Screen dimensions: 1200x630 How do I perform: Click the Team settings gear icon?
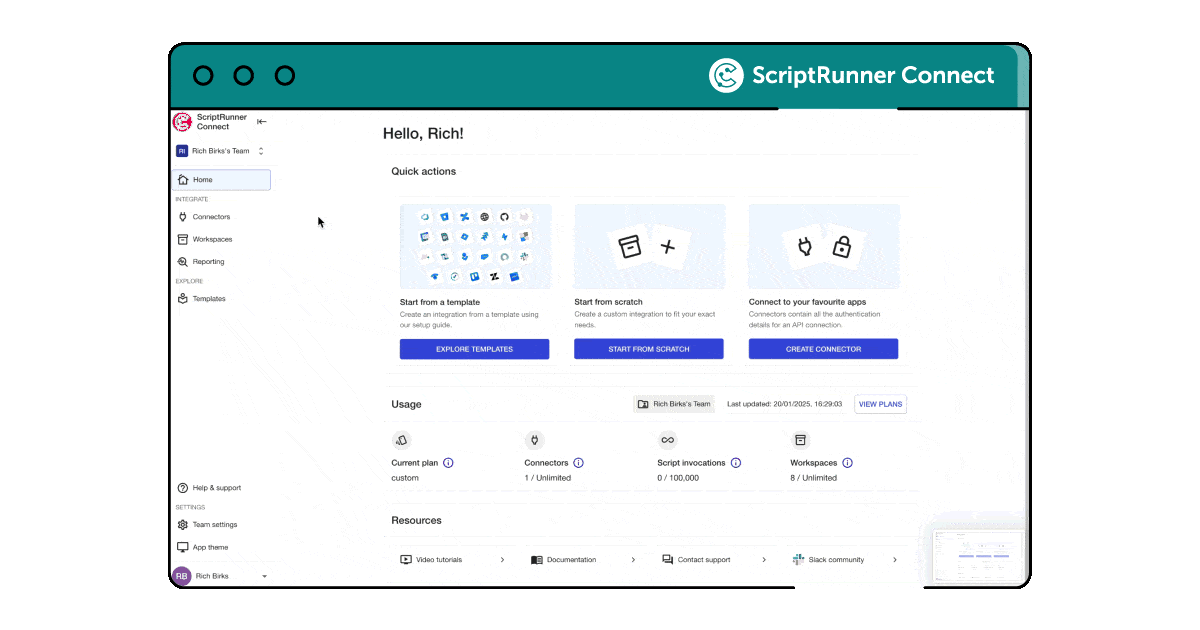[x=183, y=525]
